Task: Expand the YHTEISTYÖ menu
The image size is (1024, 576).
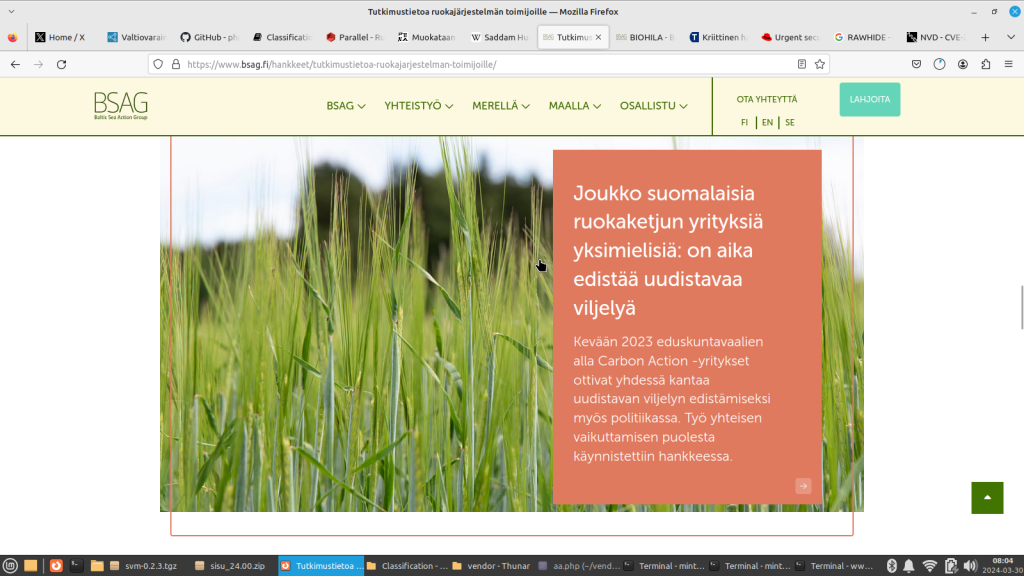Action: (x=419, y=106)
